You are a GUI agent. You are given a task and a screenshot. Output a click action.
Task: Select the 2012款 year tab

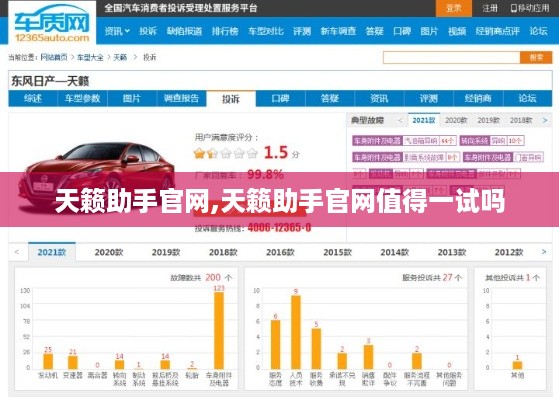coord(509,252)
